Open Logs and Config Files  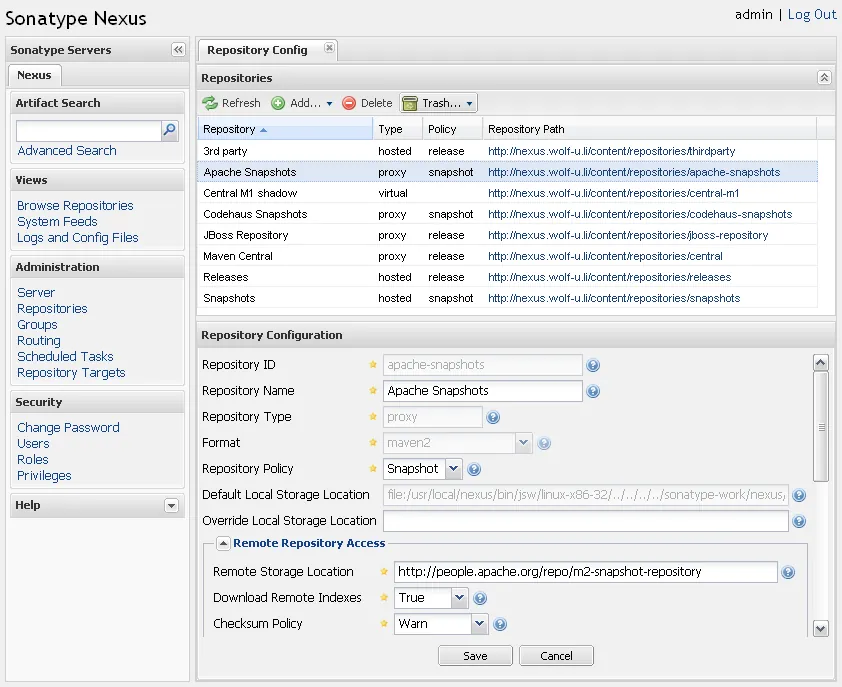click(x=78, y=237)
